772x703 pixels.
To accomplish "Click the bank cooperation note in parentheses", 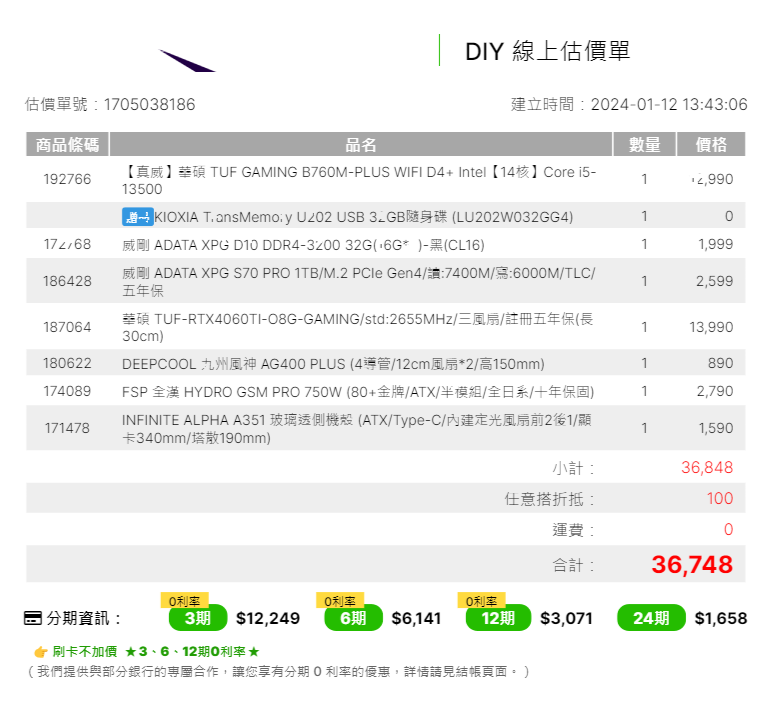I will pos(279,672).
